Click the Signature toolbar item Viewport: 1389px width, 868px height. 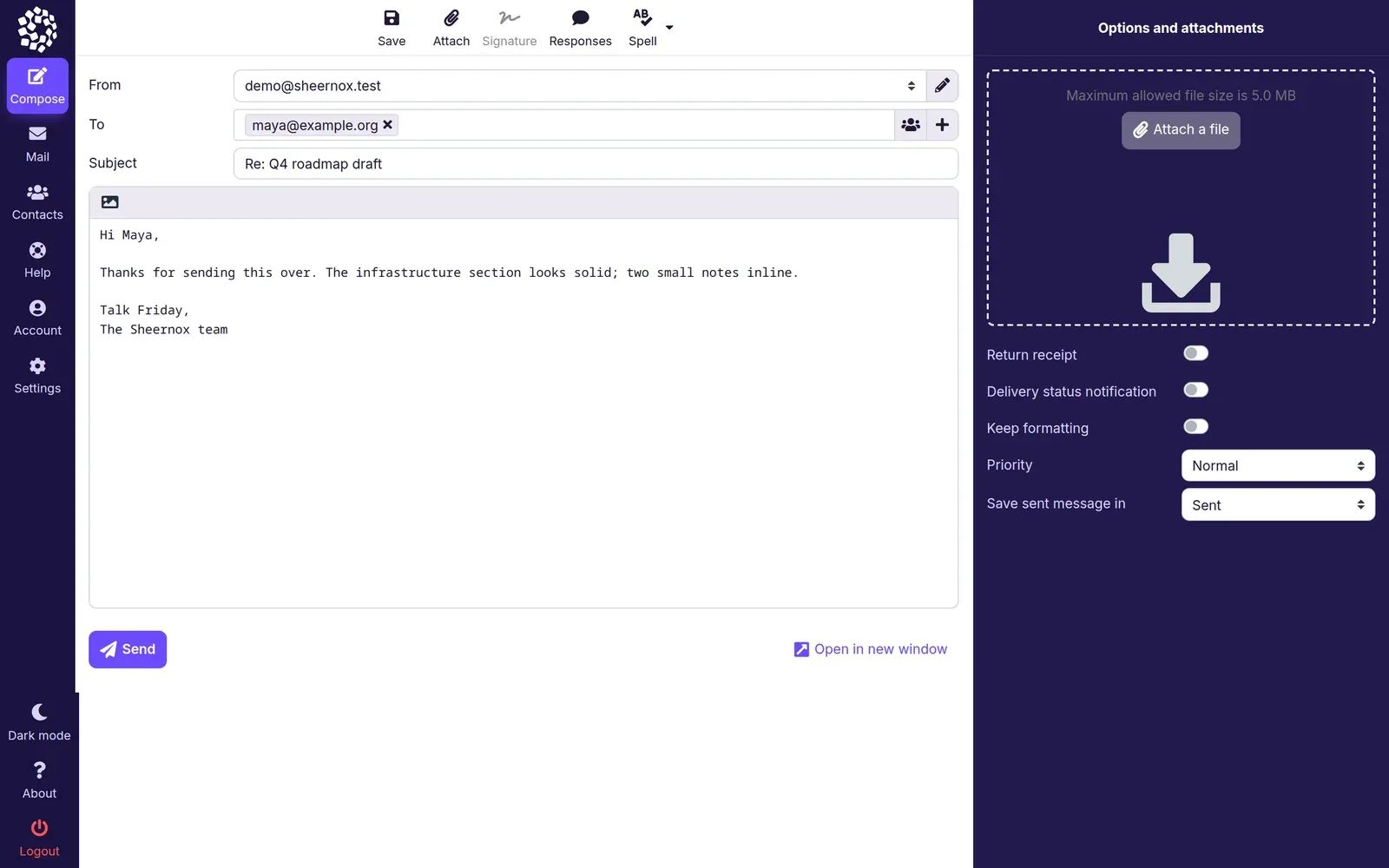click(510, 28)
